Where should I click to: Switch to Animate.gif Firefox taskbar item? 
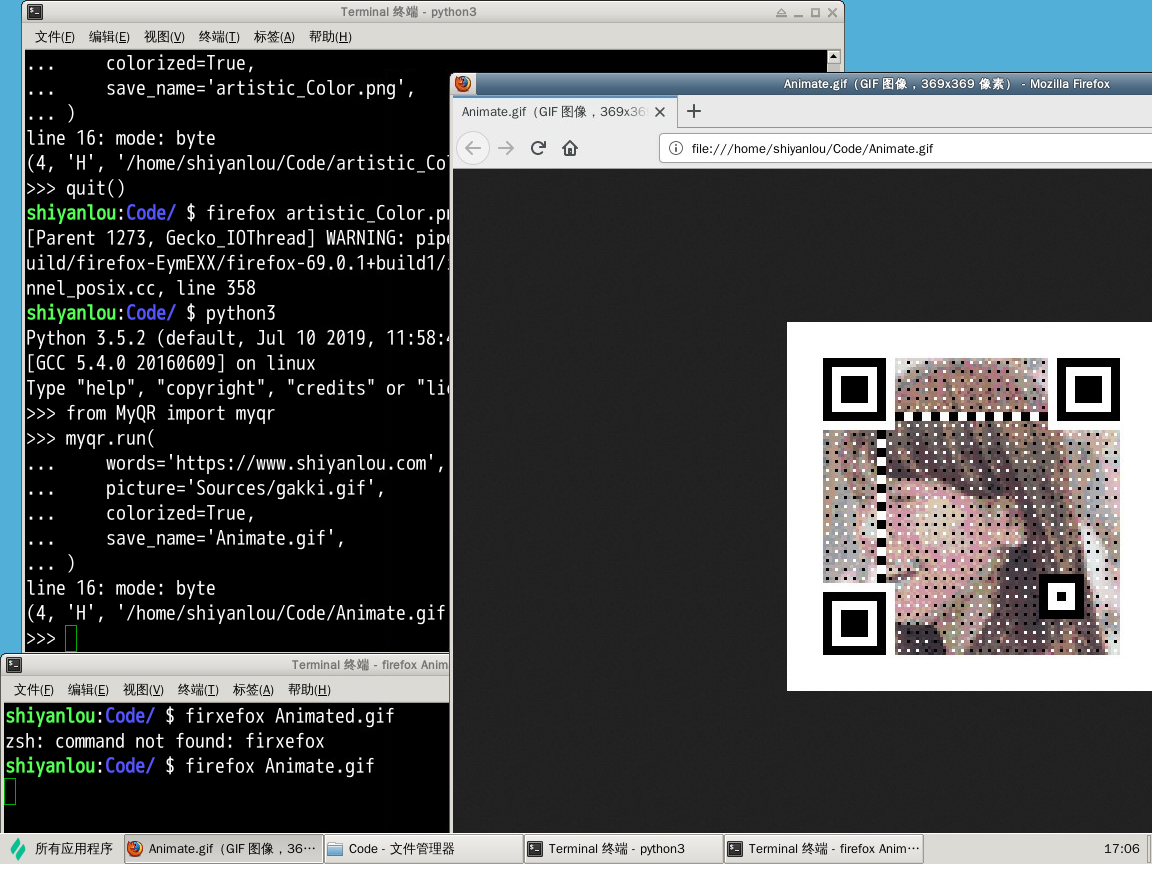coord(223,849)
